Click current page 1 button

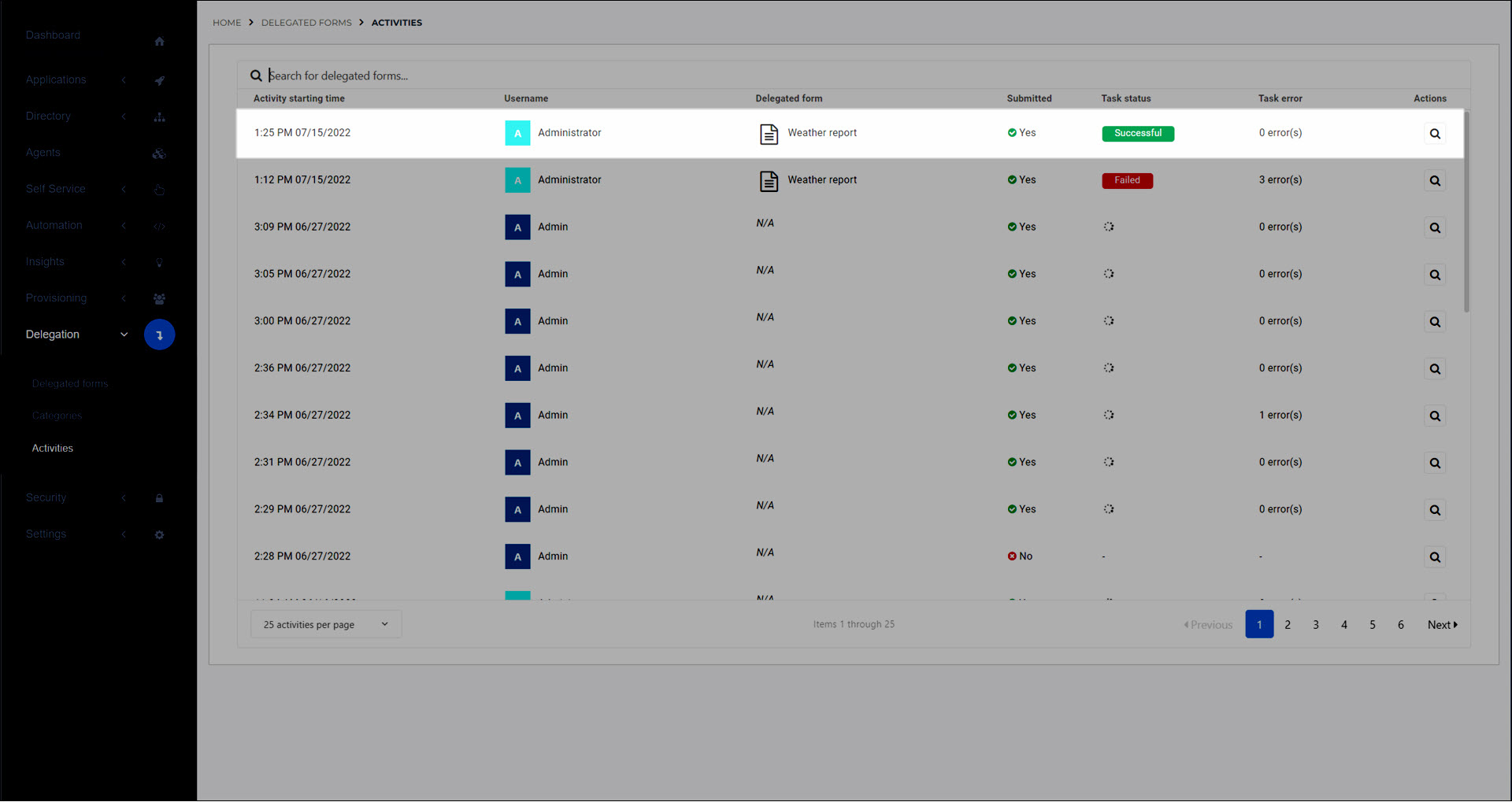click(1259, 625)
